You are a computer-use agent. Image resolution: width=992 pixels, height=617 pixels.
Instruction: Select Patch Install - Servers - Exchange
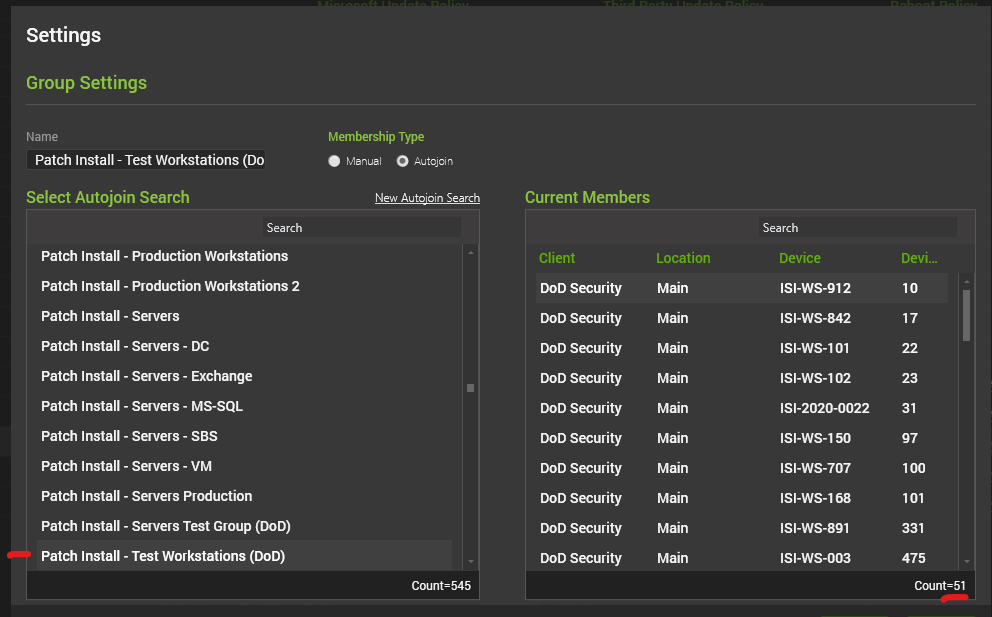tap(146, 376)
